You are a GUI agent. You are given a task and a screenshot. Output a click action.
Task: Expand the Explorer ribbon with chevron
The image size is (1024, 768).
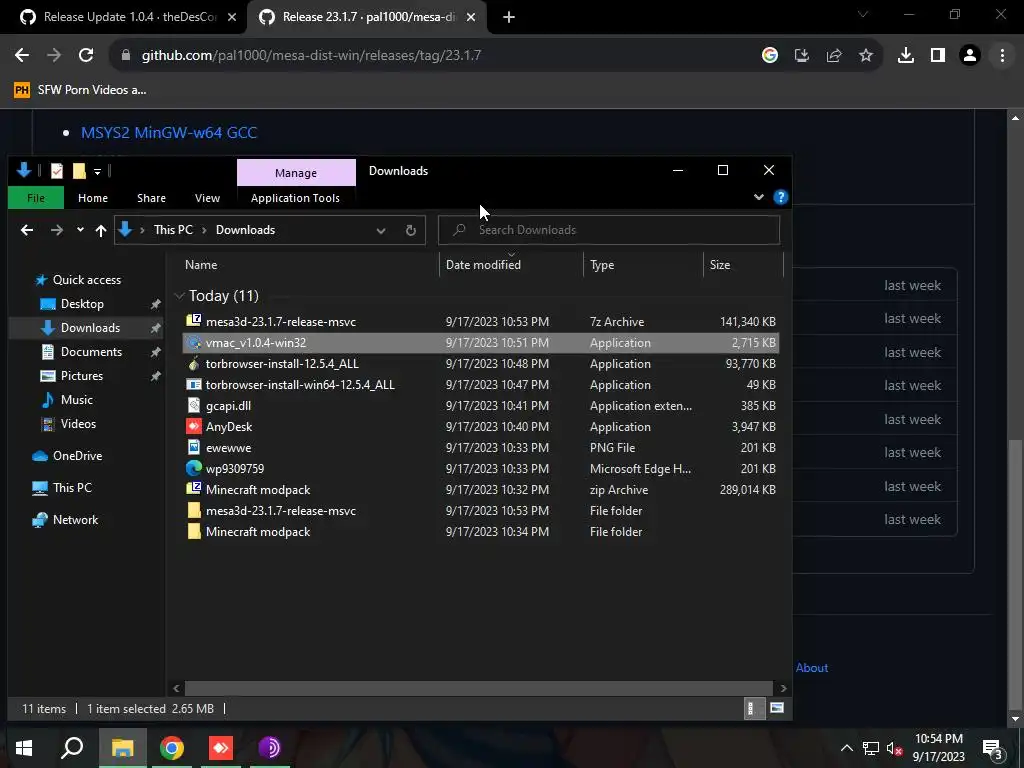(x=759, y=197)
